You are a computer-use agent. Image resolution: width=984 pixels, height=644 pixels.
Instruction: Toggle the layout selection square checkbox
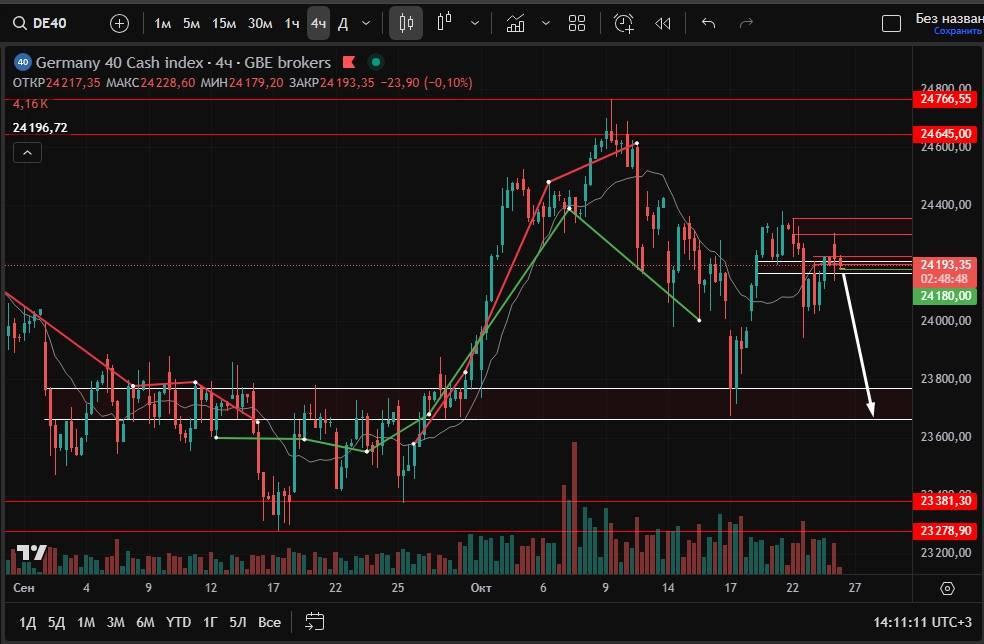click(890, 23)
